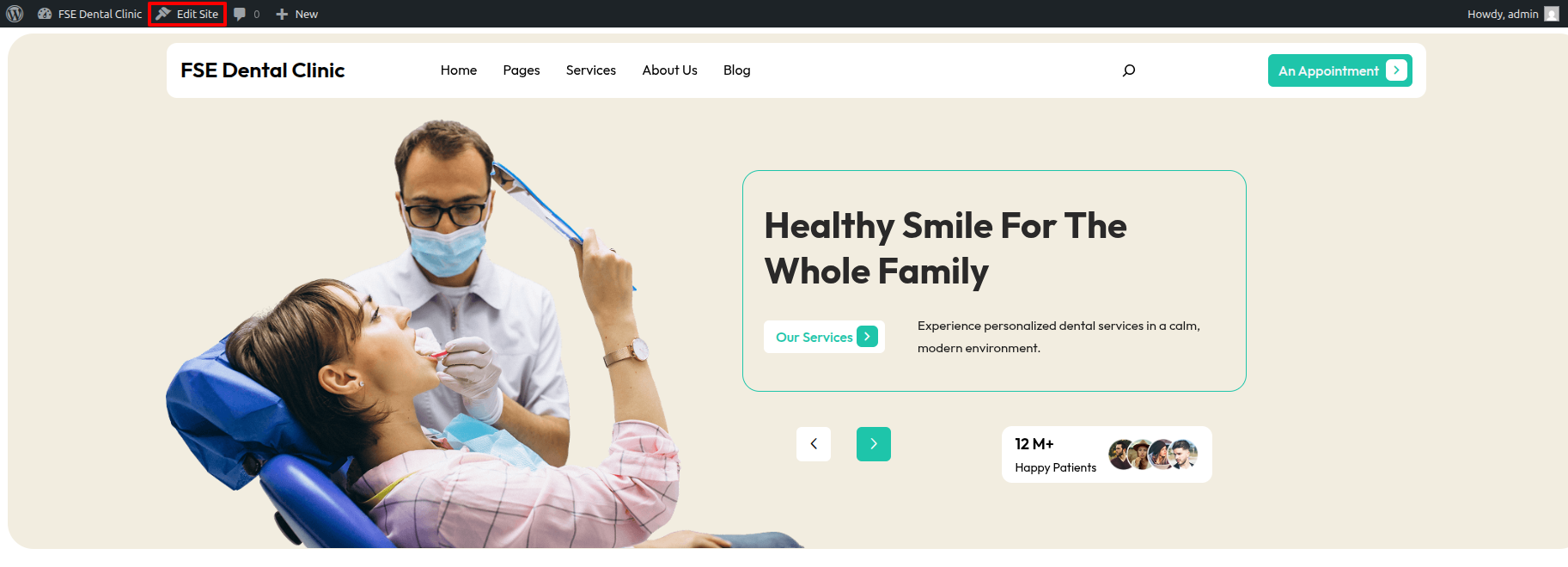Click the plus New icon
This screenshot has width=1568, height=567.
click(282, 14)
